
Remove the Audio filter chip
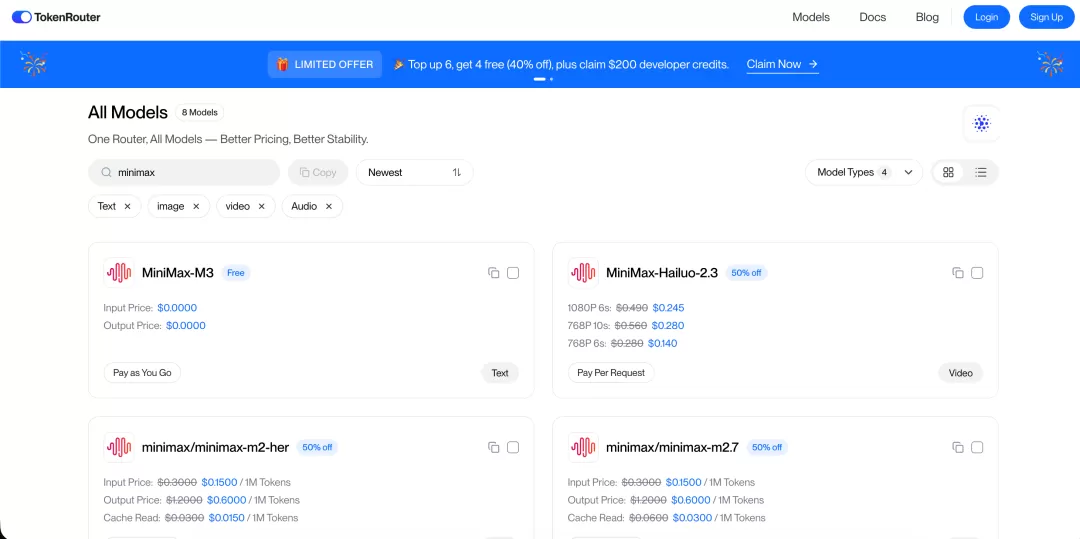click(329, 207)
